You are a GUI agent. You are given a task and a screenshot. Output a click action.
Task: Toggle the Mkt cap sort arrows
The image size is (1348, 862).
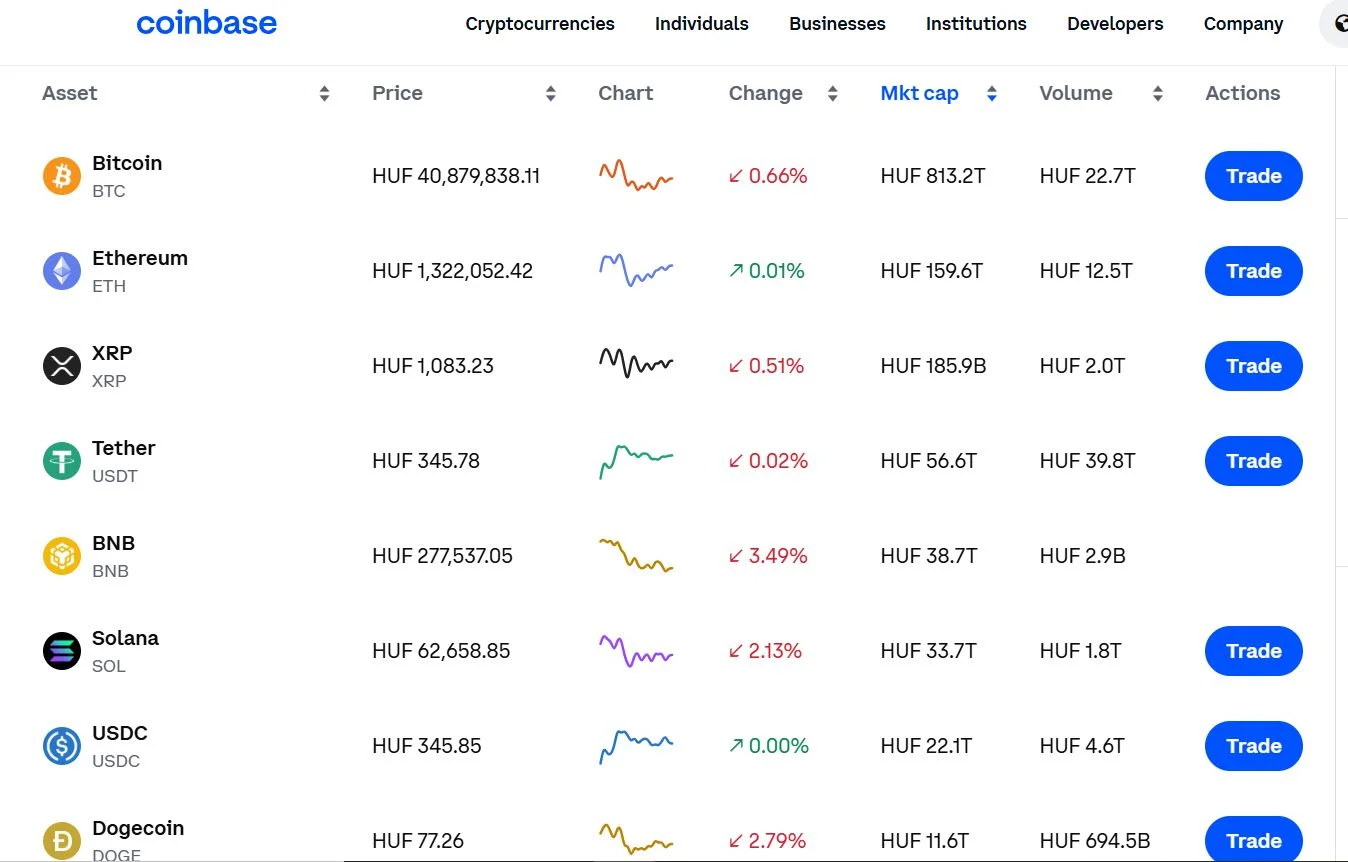992,94
